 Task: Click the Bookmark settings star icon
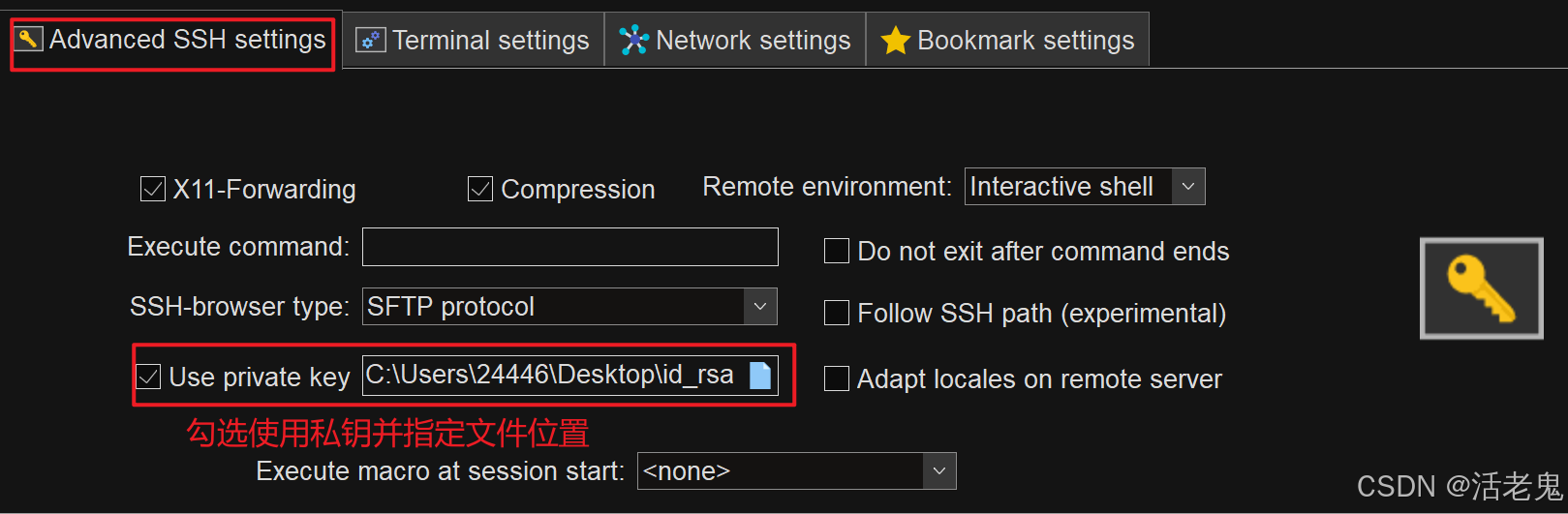pyautogui.click(x=895, y=41)
